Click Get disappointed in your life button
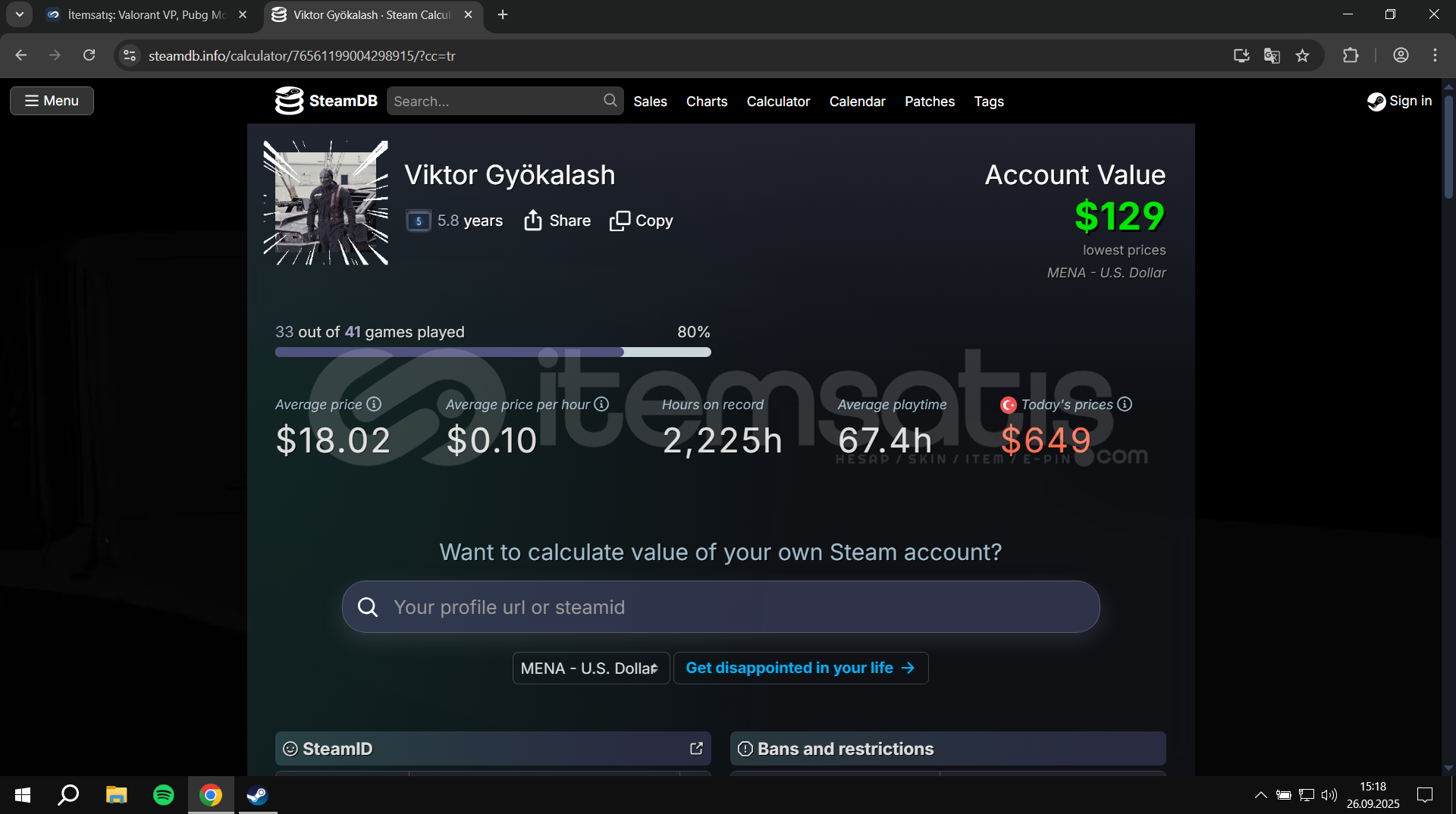 [801, 668]
